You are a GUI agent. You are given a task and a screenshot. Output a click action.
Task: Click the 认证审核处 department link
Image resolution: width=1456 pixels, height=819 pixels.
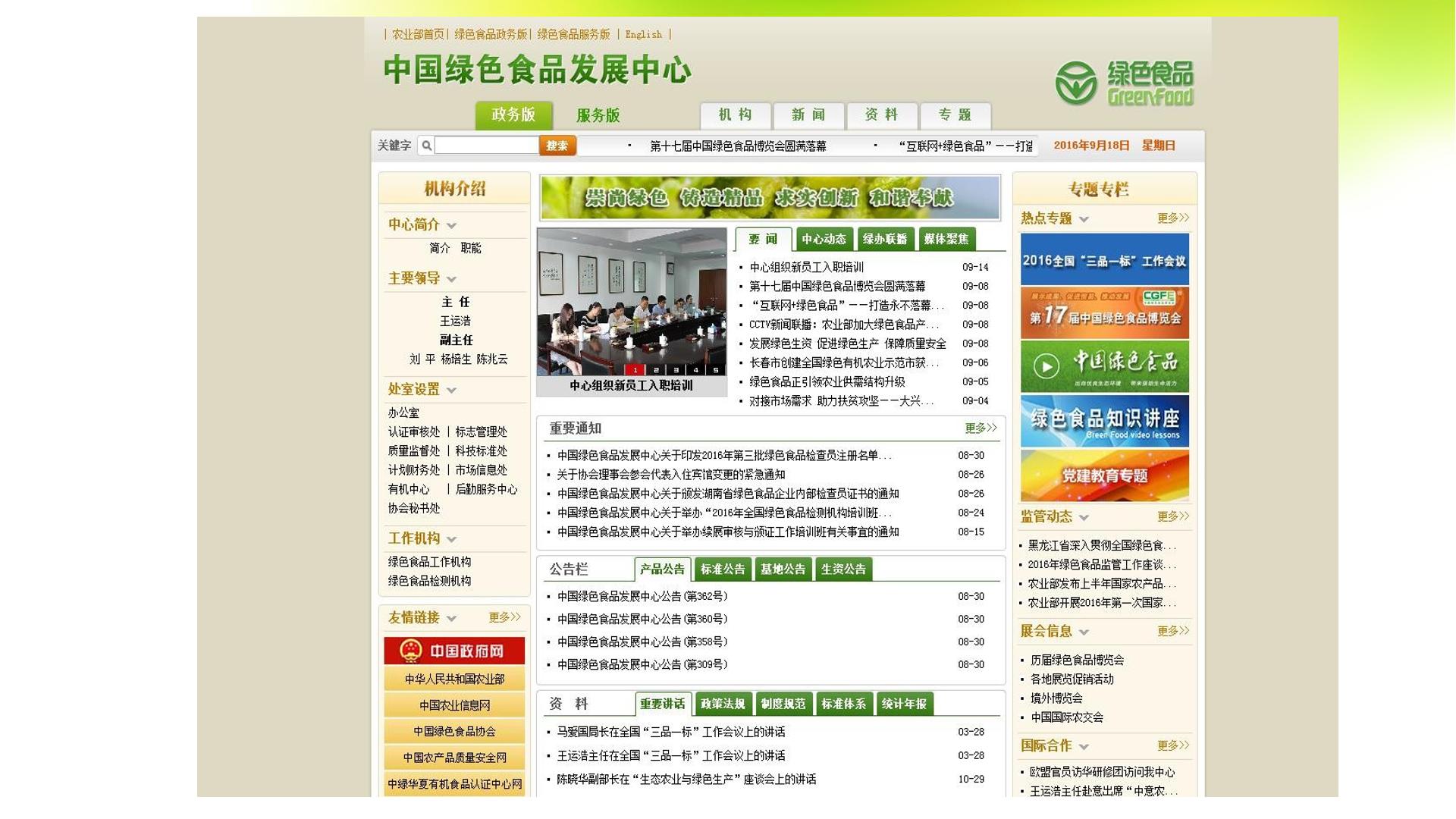click(x=414, y=431)
